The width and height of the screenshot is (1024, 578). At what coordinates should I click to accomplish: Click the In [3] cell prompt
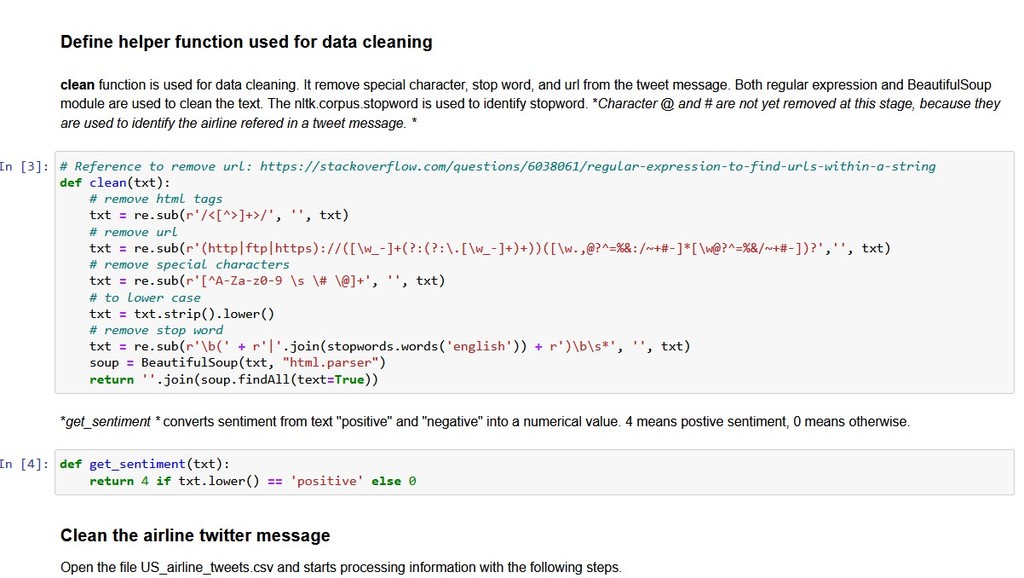click(x=24, y=167)
